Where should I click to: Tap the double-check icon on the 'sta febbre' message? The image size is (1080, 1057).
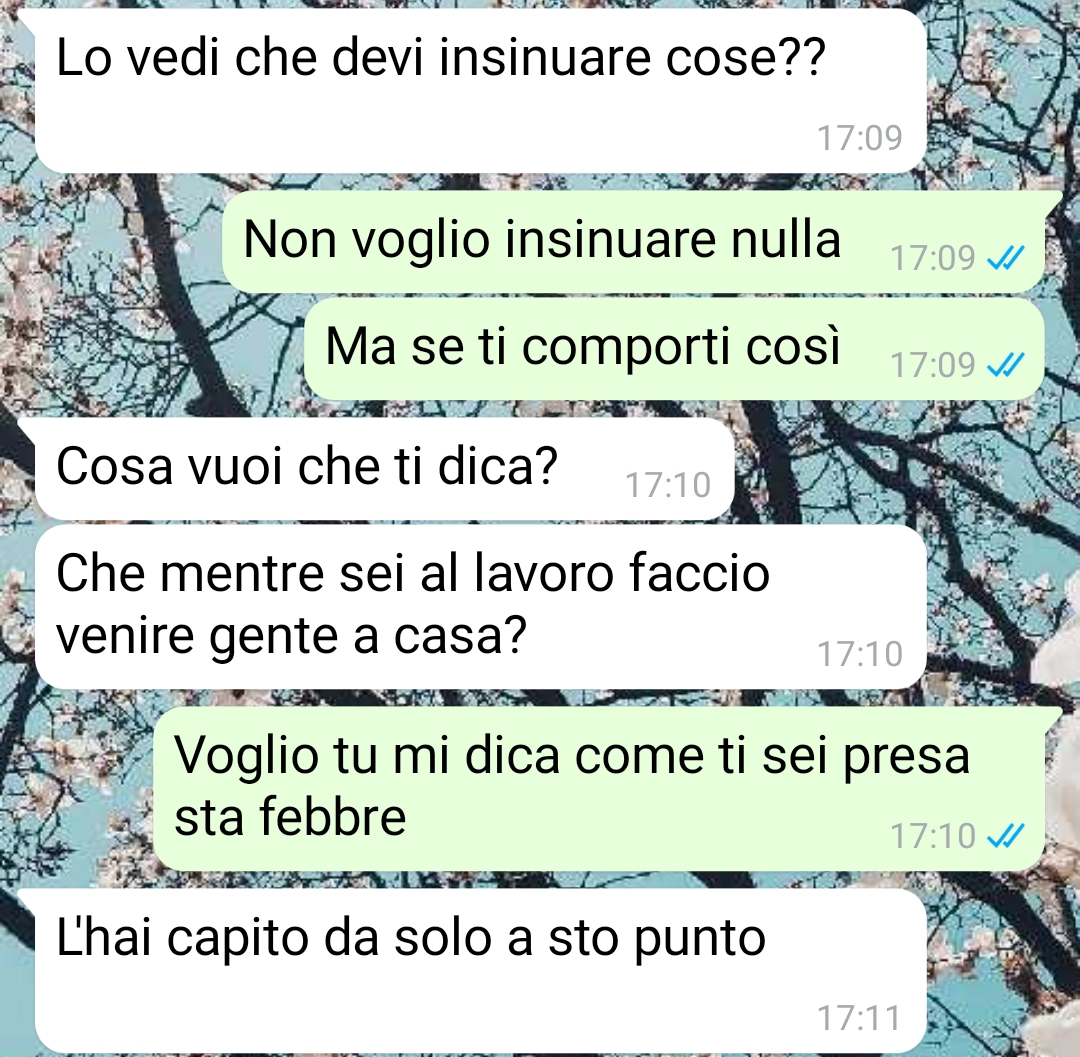point(1006,837)
